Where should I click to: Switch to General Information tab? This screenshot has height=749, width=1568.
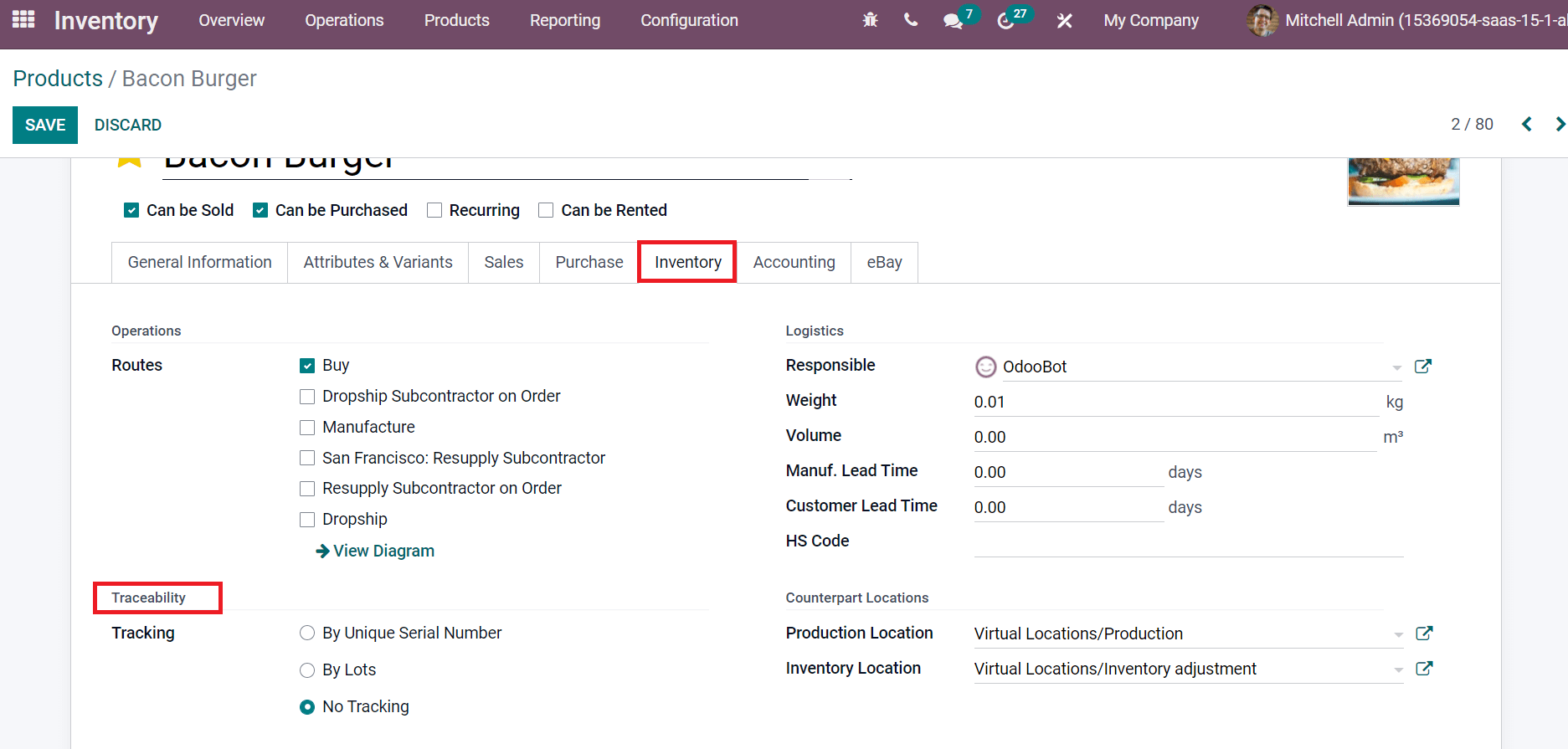[199, 262]
